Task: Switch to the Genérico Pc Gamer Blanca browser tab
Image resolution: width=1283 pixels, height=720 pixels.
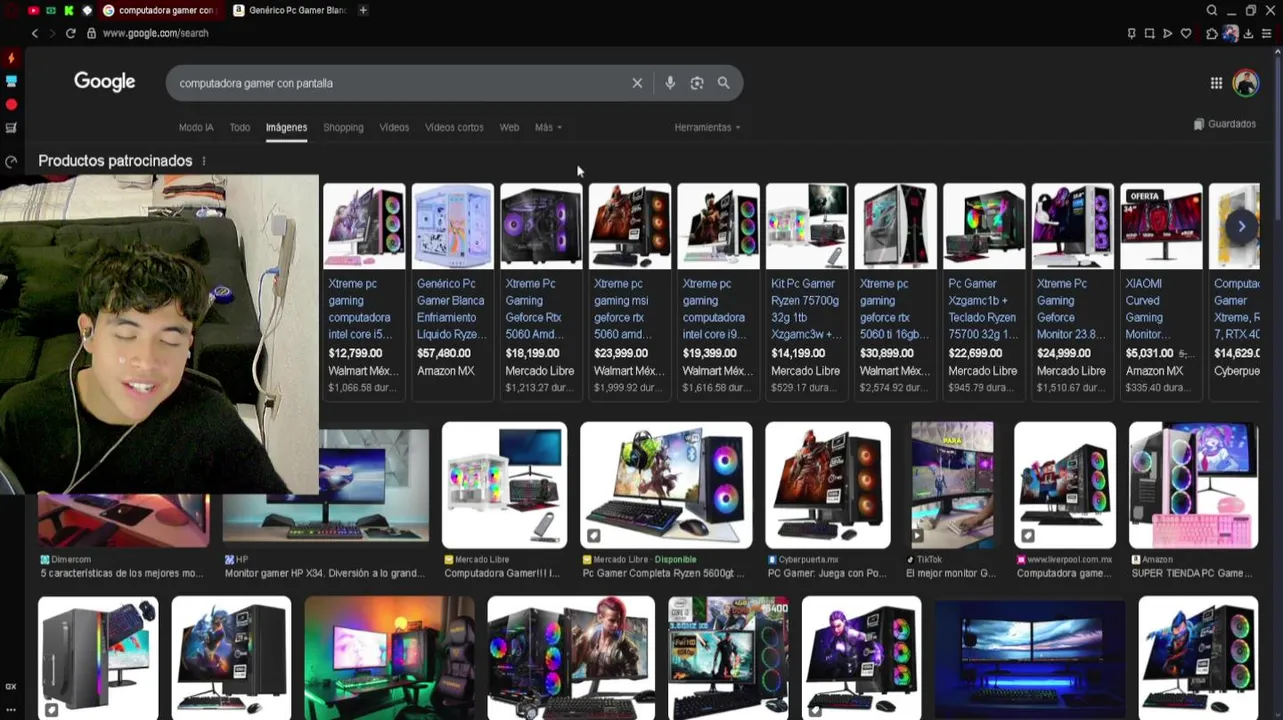Action: [290, 10]
